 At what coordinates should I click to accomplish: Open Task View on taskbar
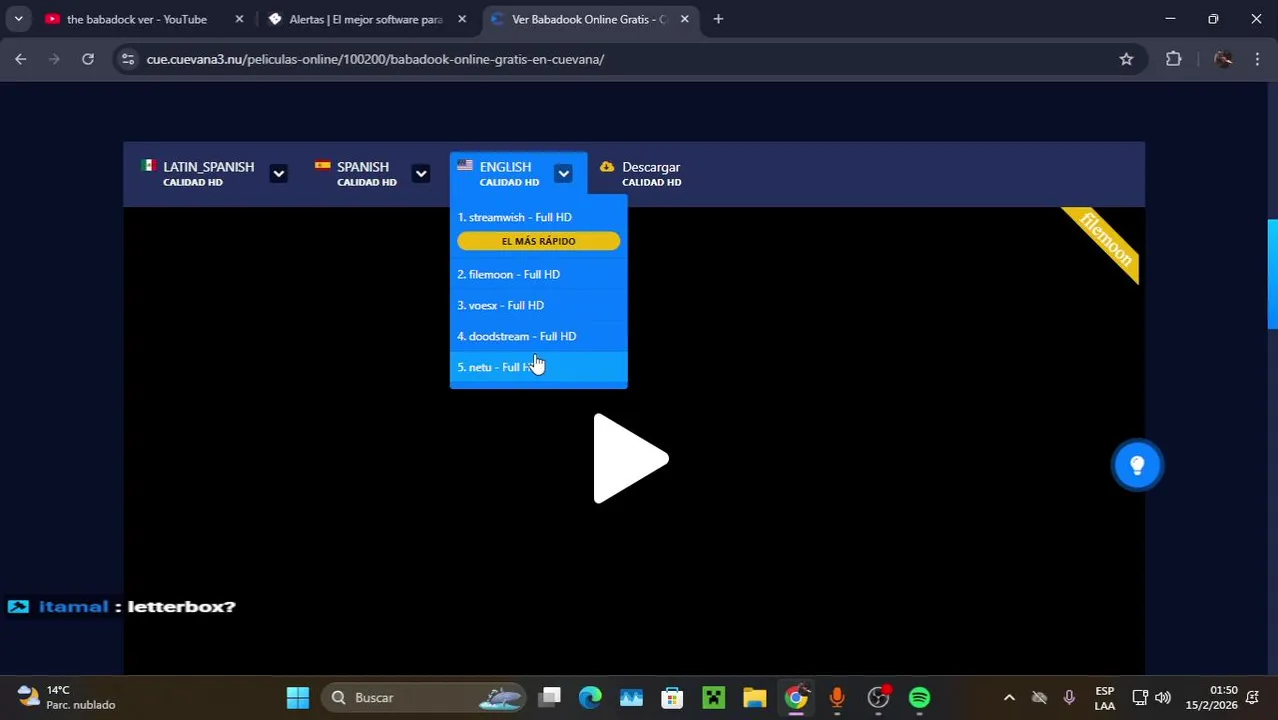pos(550,697)
